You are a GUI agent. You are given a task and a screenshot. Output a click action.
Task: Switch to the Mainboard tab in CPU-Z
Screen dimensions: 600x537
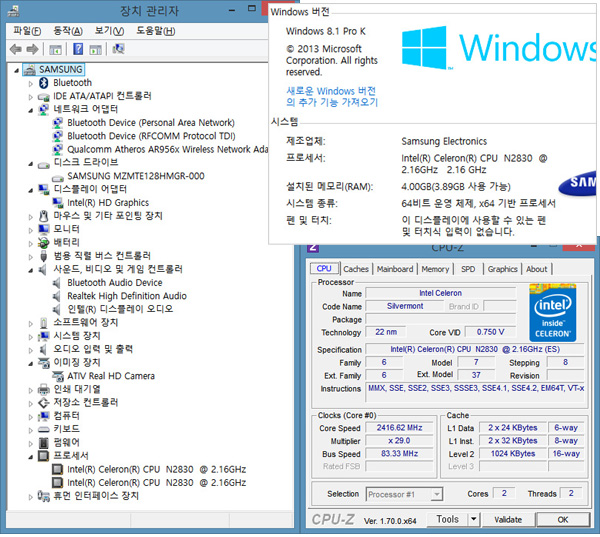[395, 269]
